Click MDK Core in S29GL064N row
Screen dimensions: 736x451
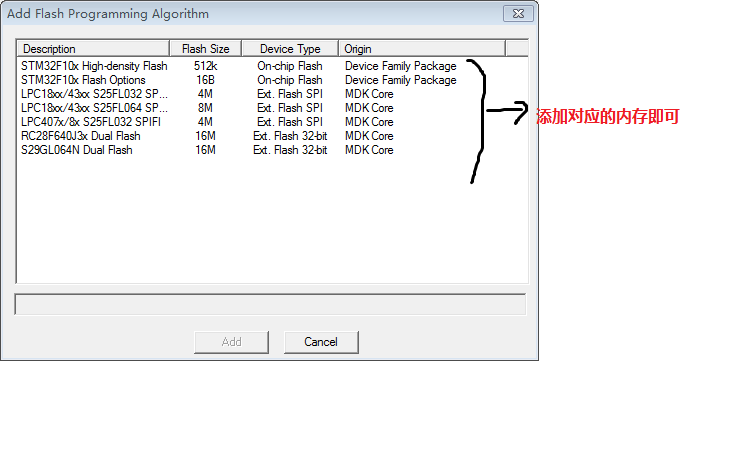point(369,150)
